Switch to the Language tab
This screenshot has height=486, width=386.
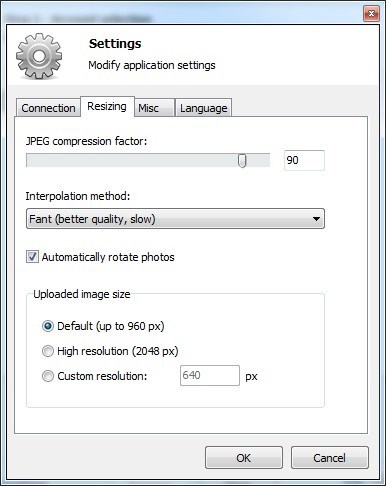203,108
